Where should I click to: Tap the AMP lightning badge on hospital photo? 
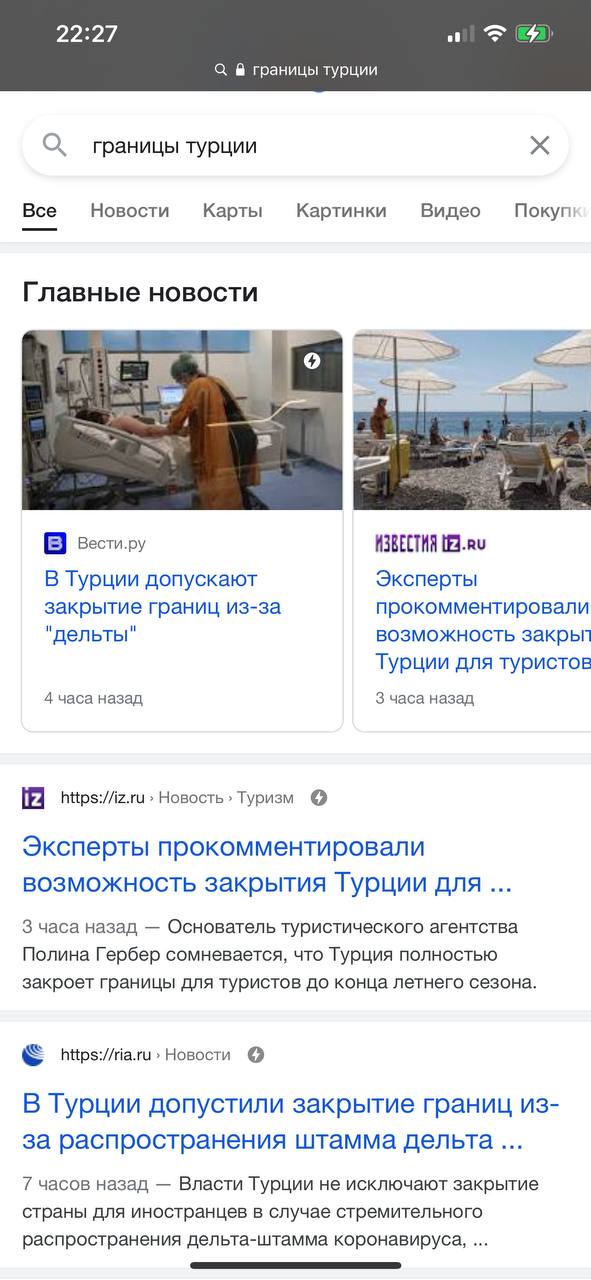pyautogui.click(x=312, y=360)
